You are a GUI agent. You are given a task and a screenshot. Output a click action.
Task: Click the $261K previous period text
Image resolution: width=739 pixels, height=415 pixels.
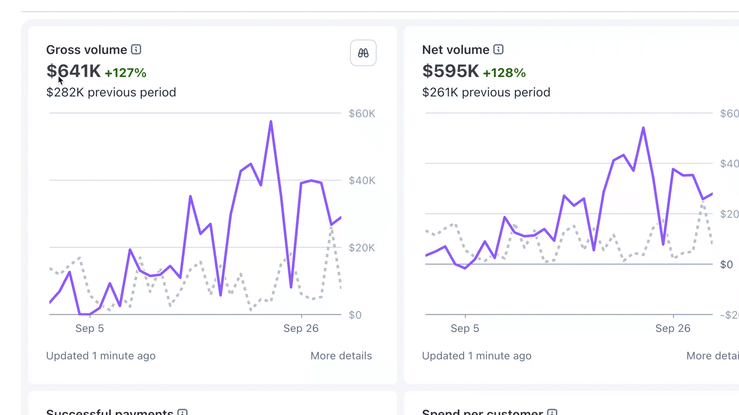point(486,92)
